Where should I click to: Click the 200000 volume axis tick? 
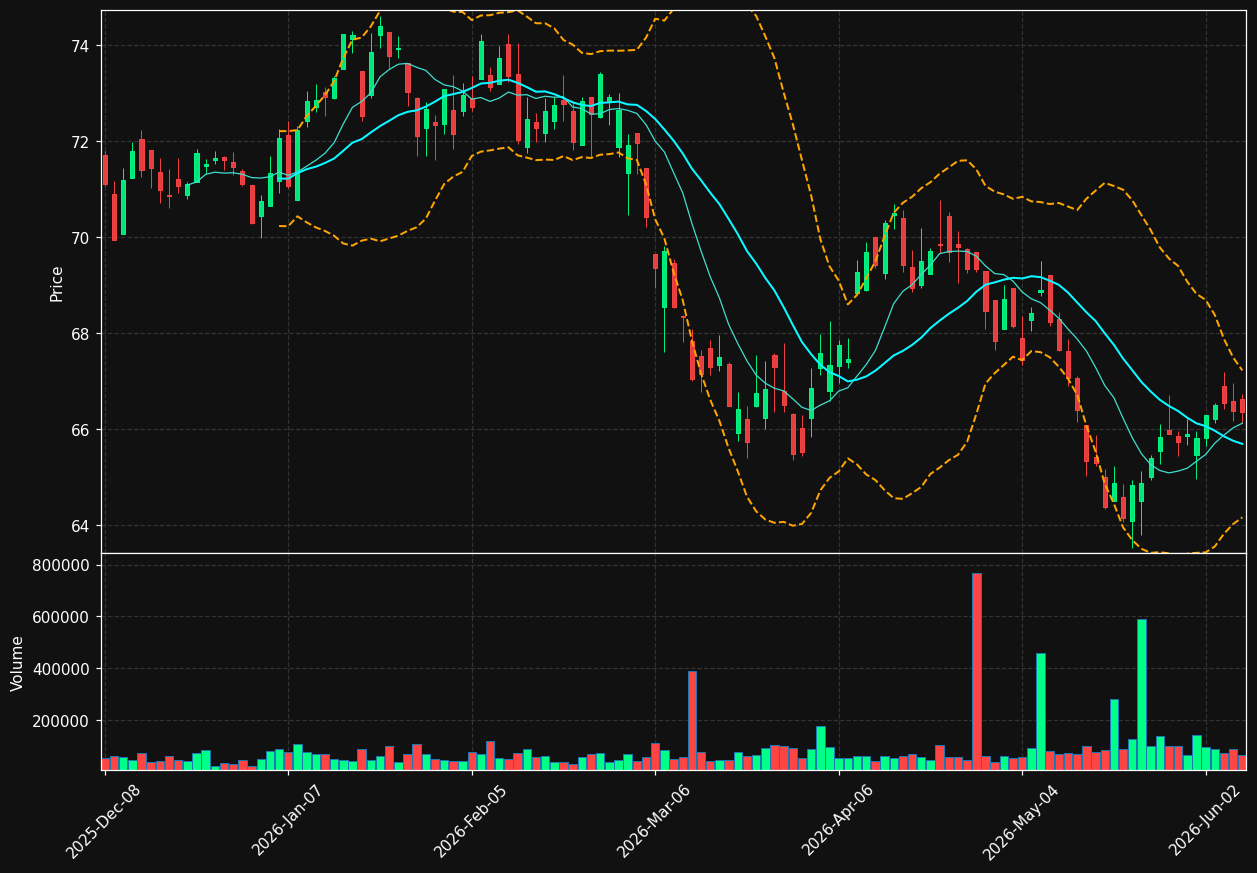62,721
